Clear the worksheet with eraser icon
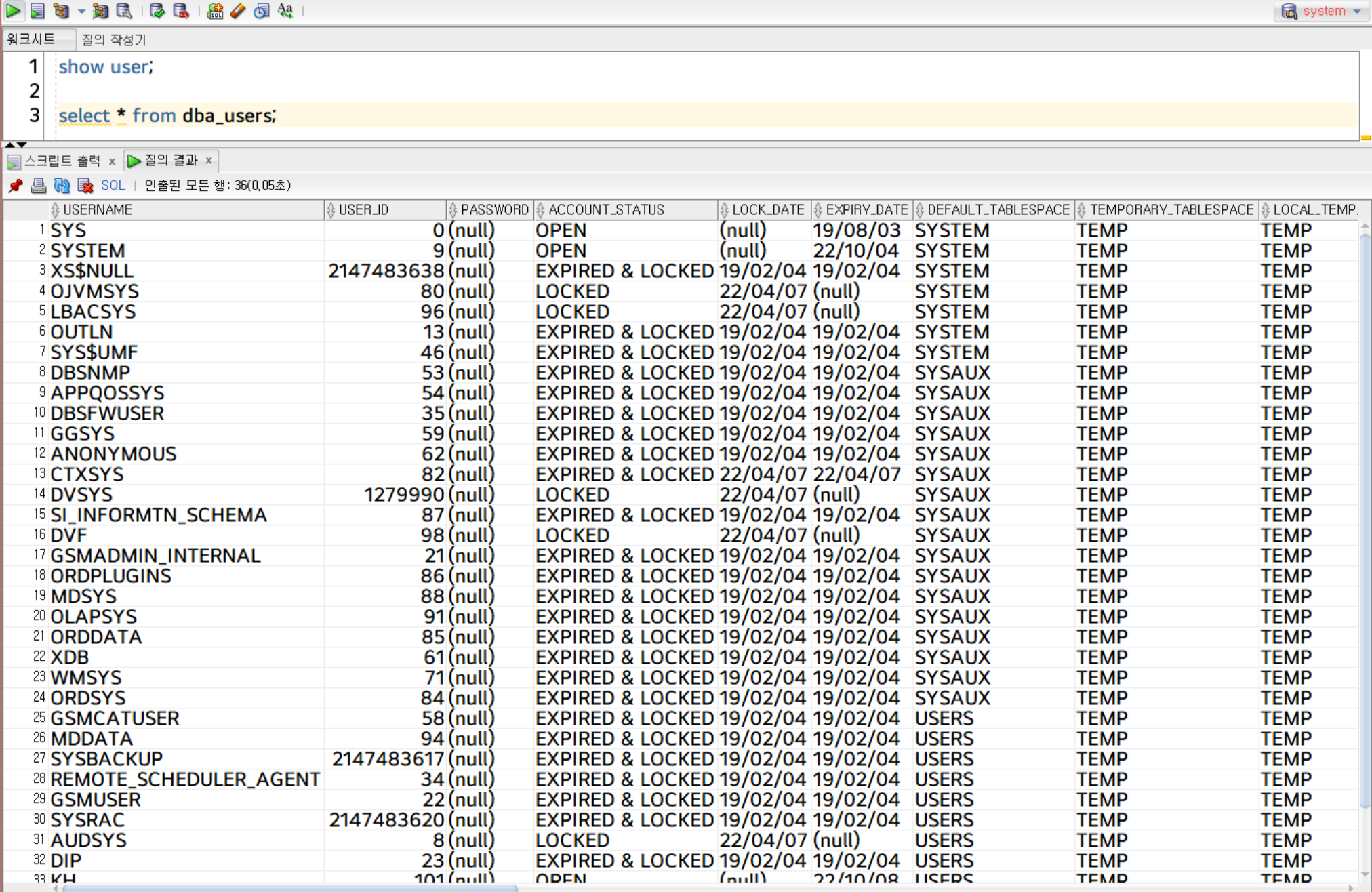The height and width of the screenshot is (892, 1372). pyautogui.click(x=238, y=10)
